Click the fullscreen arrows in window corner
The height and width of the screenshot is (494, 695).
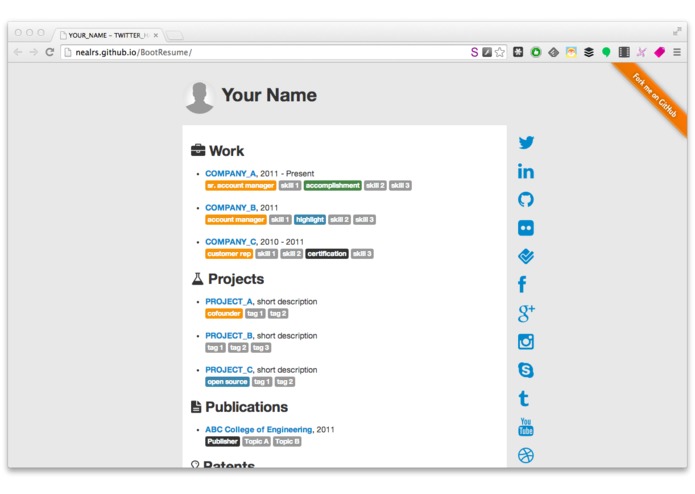tap(677, 31)
